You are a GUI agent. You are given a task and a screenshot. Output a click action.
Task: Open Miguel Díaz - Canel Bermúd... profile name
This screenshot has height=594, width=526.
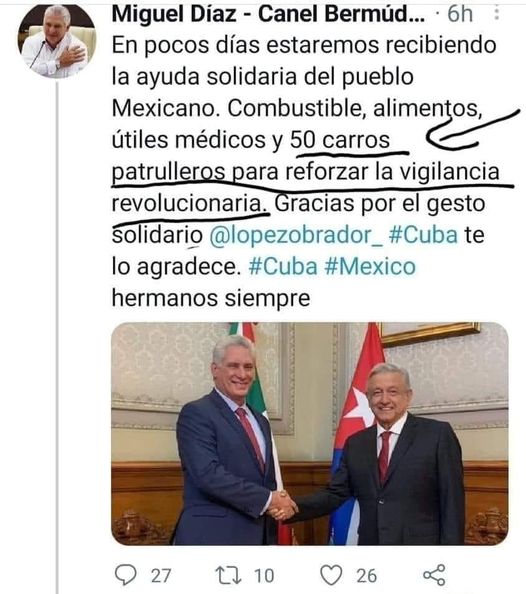[x=268, y=14]
